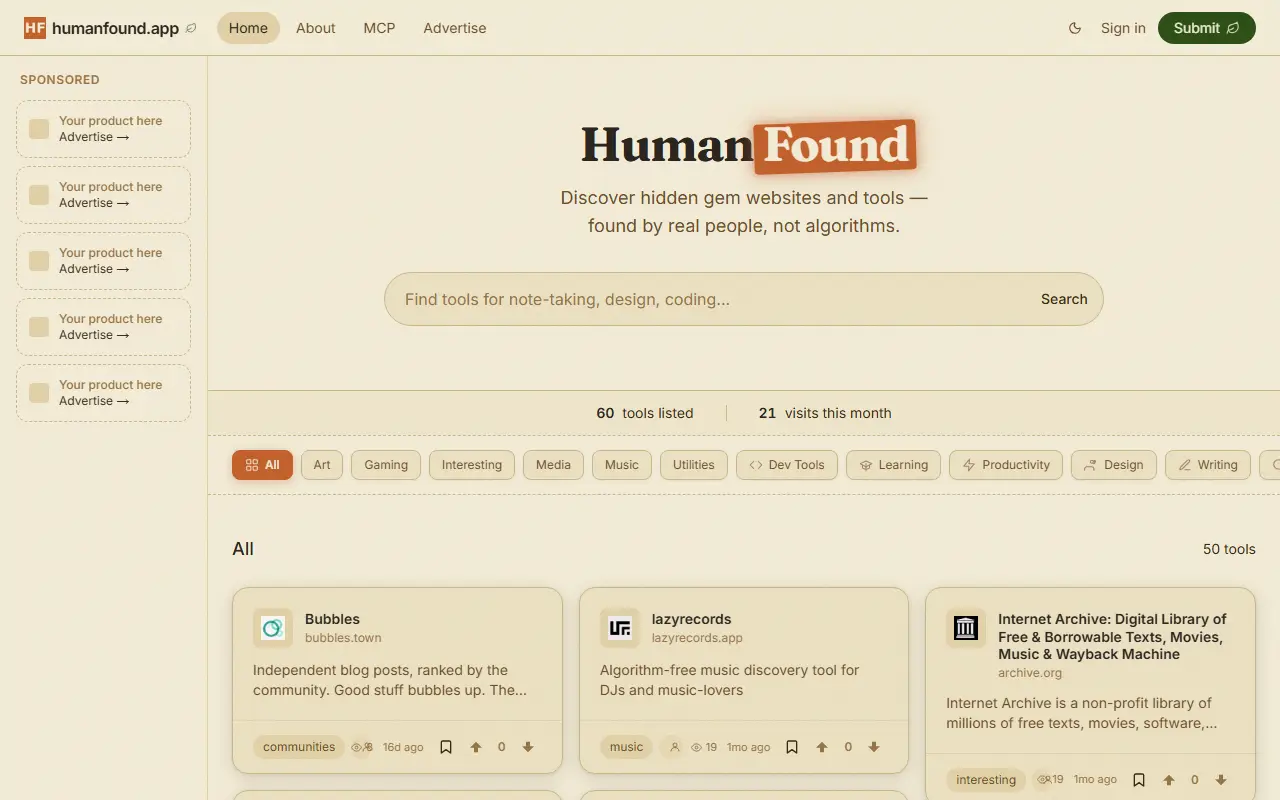Open the Advertise page
The image size is (1280, 800).
click(455, 28)
